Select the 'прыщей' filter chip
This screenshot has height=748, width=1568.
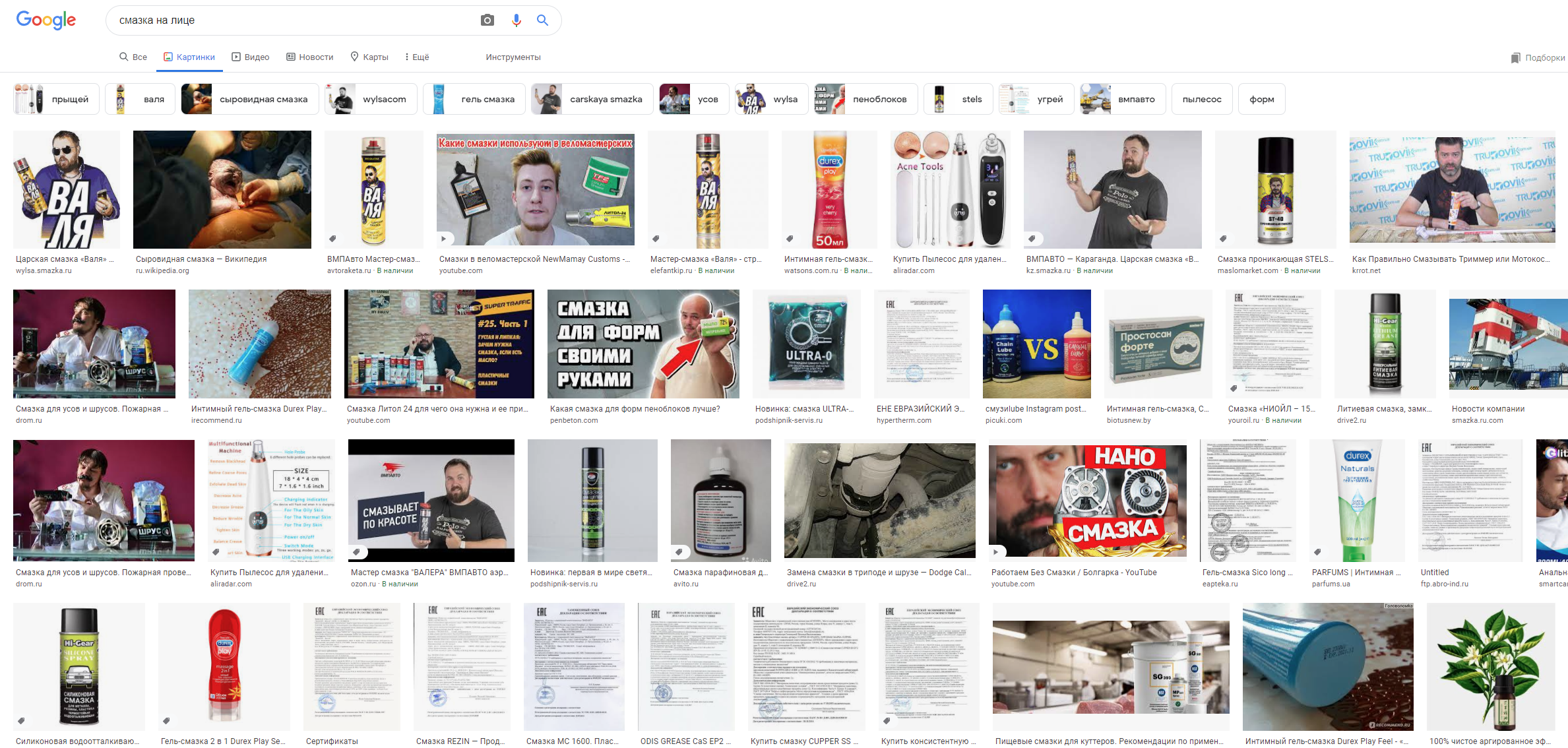pyautogui.click(x=56, y=99)
